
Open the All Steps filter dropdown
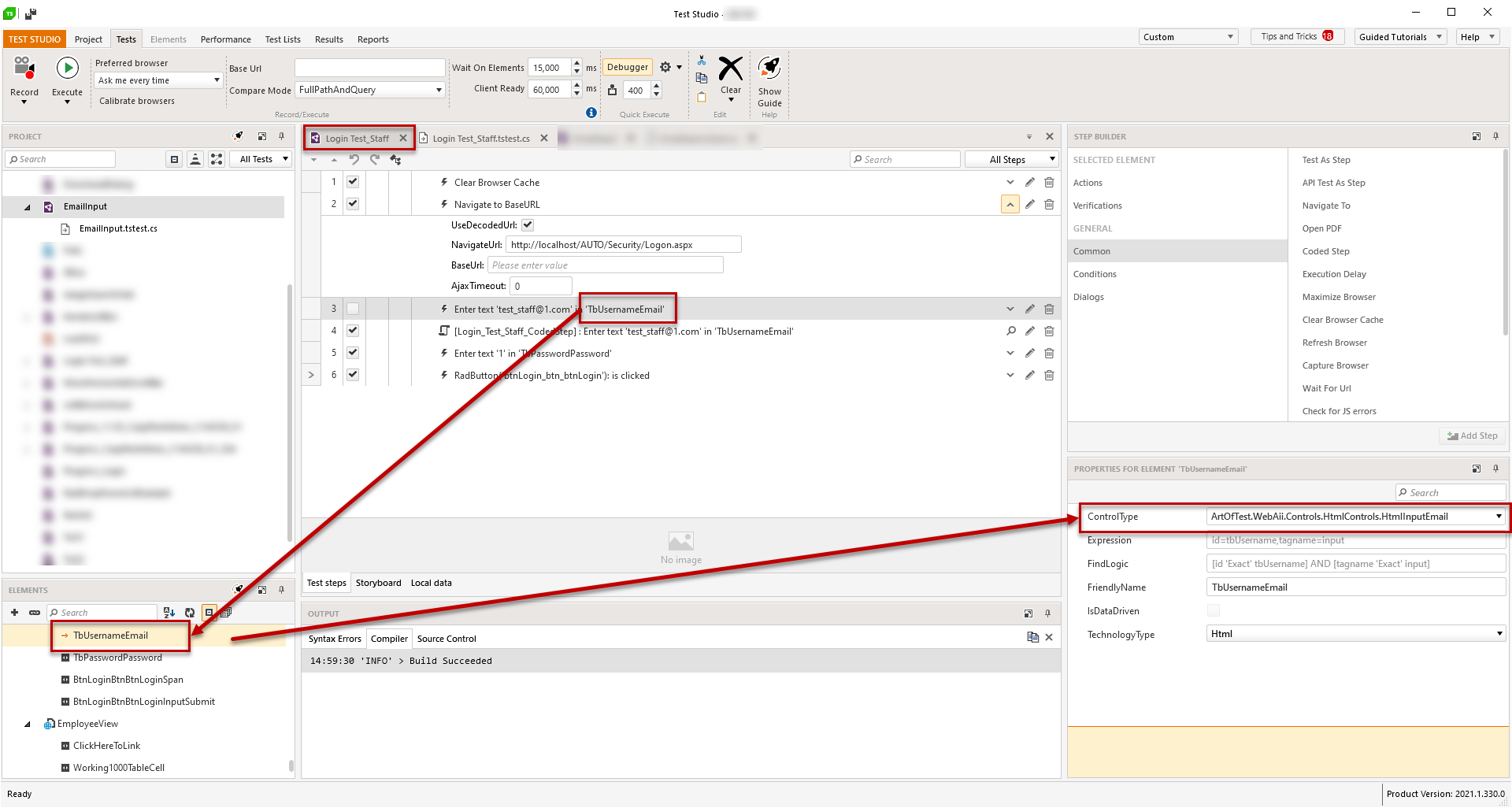pyautogui.click(x=1011, y=159)
